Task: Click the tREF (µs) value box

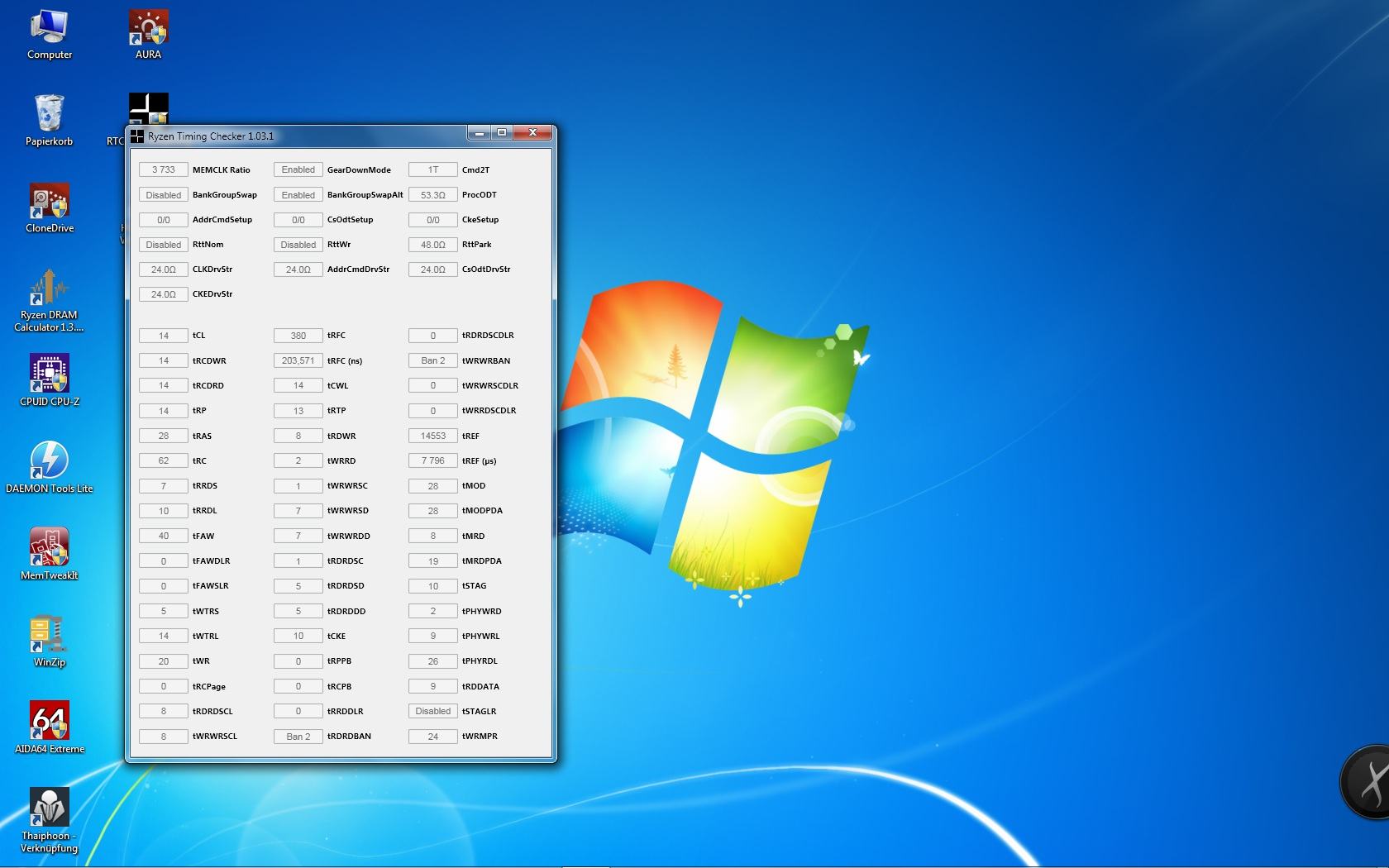Action: pyautogui.click(x=433, y=460)
